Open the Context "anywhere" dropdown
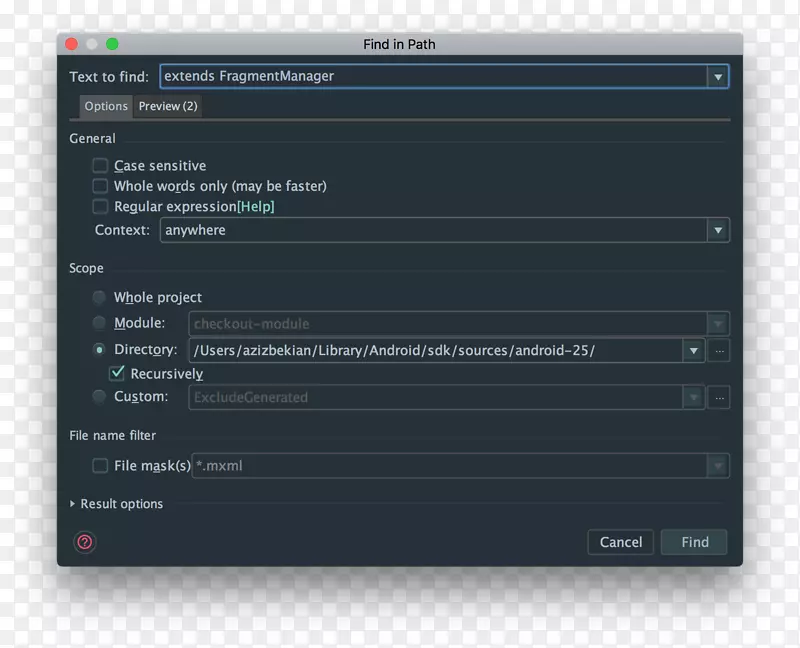Screen dimensions: 800x648 click(x=719, y=230)
